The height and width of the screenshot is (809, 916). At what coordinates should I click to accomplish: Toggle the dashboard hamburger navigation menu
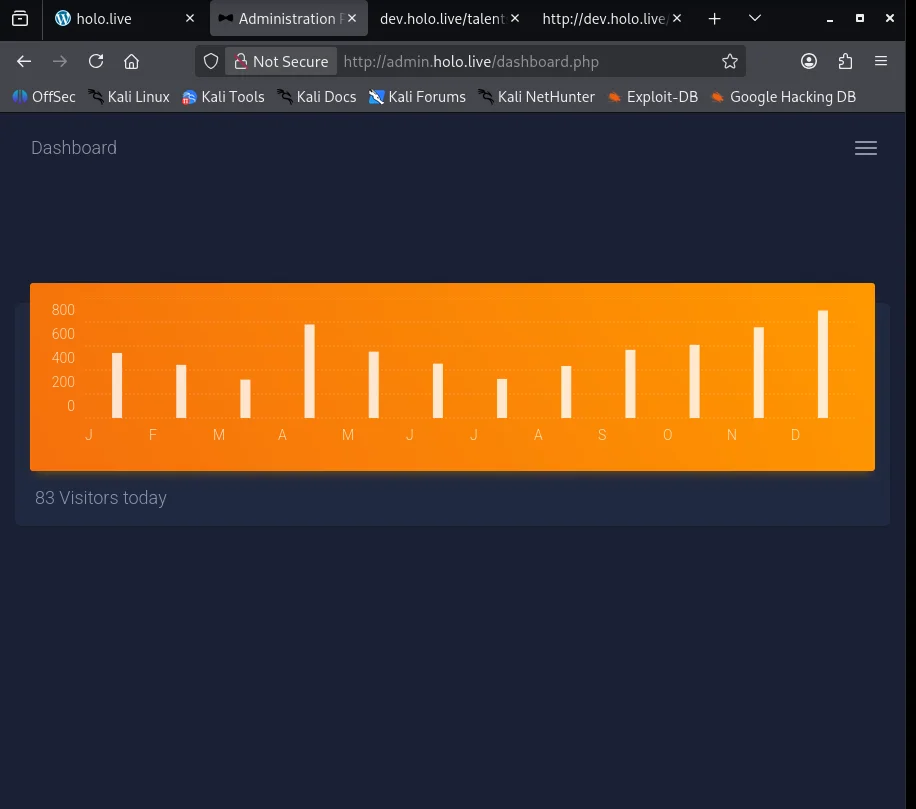[865, 148]
